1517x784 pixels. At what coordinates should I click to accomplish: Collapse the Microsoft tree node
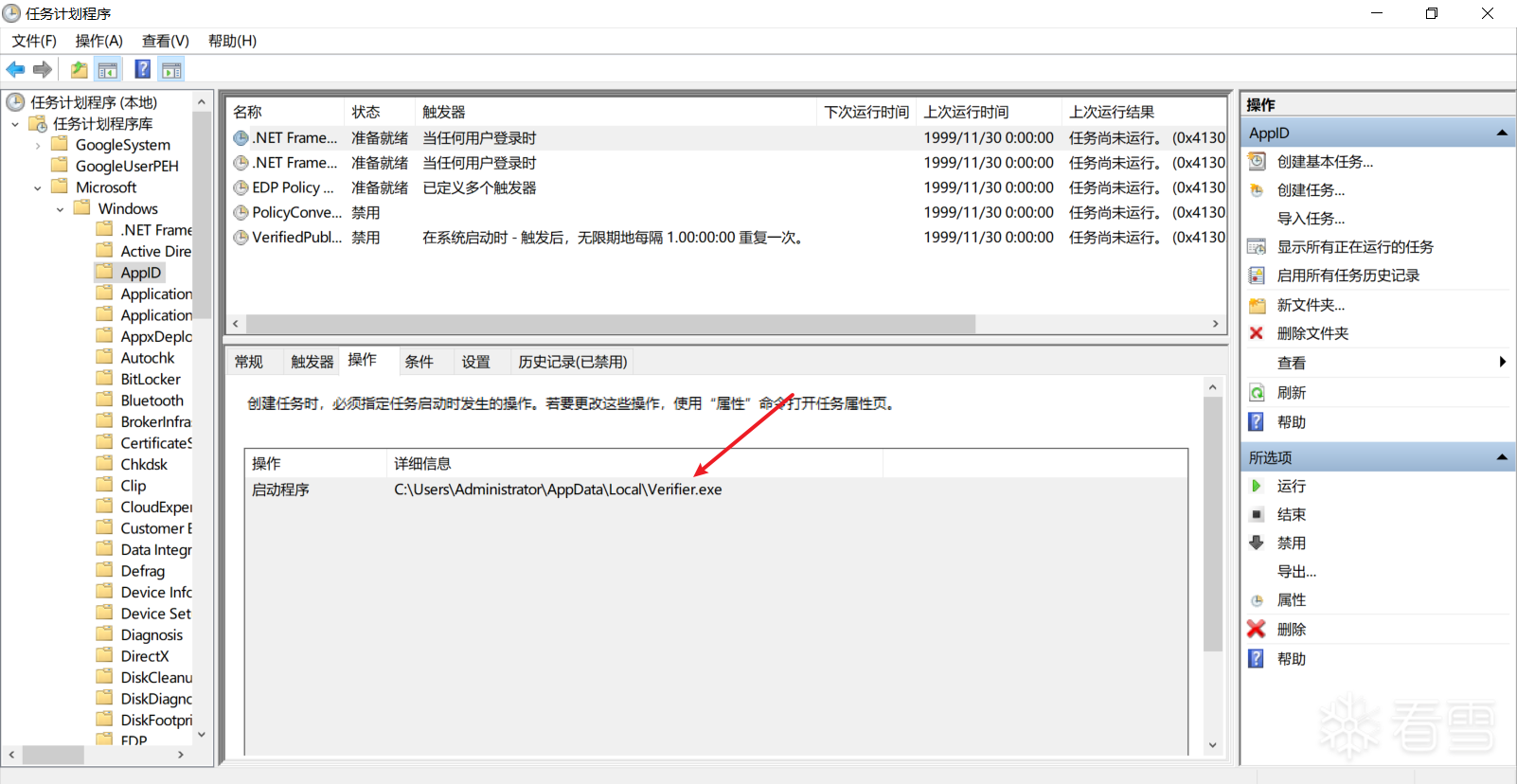pyautogui.click(x=38, y=187)
